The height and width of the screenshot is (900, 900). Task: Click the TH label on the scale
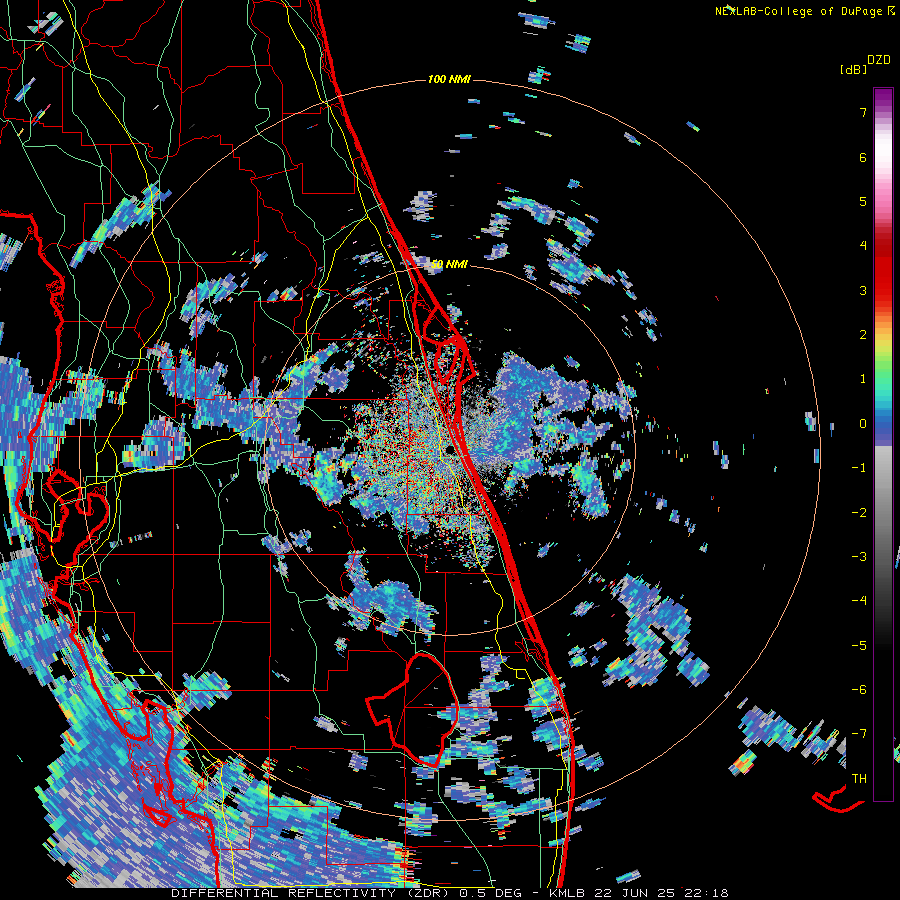tap(859, 779)
